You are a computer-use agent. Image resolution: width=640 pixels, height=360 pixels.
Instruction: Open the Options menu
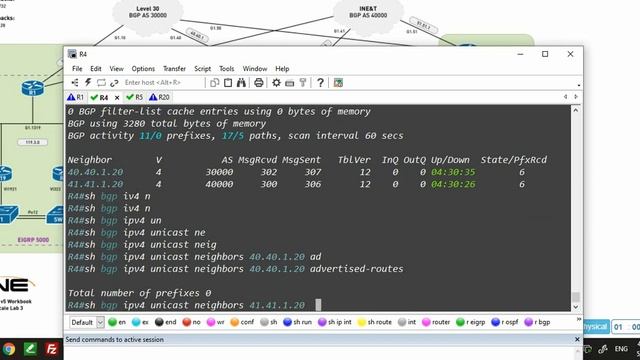tap(143, 69)
